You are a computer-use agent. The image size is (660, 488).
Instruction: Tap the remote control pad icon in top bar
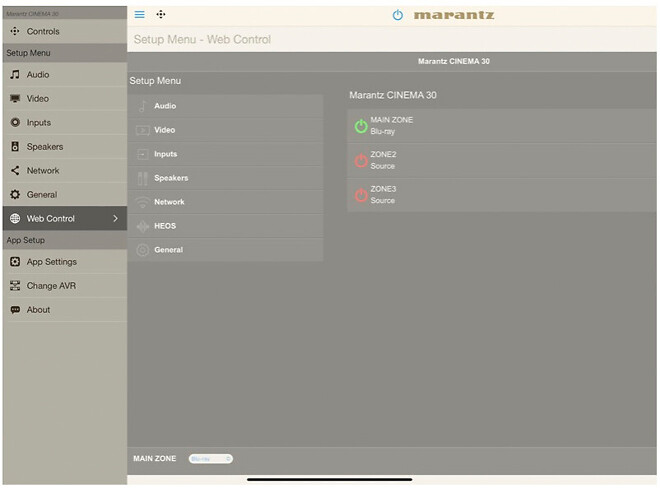pyautogui.click(x=161, y=15)
